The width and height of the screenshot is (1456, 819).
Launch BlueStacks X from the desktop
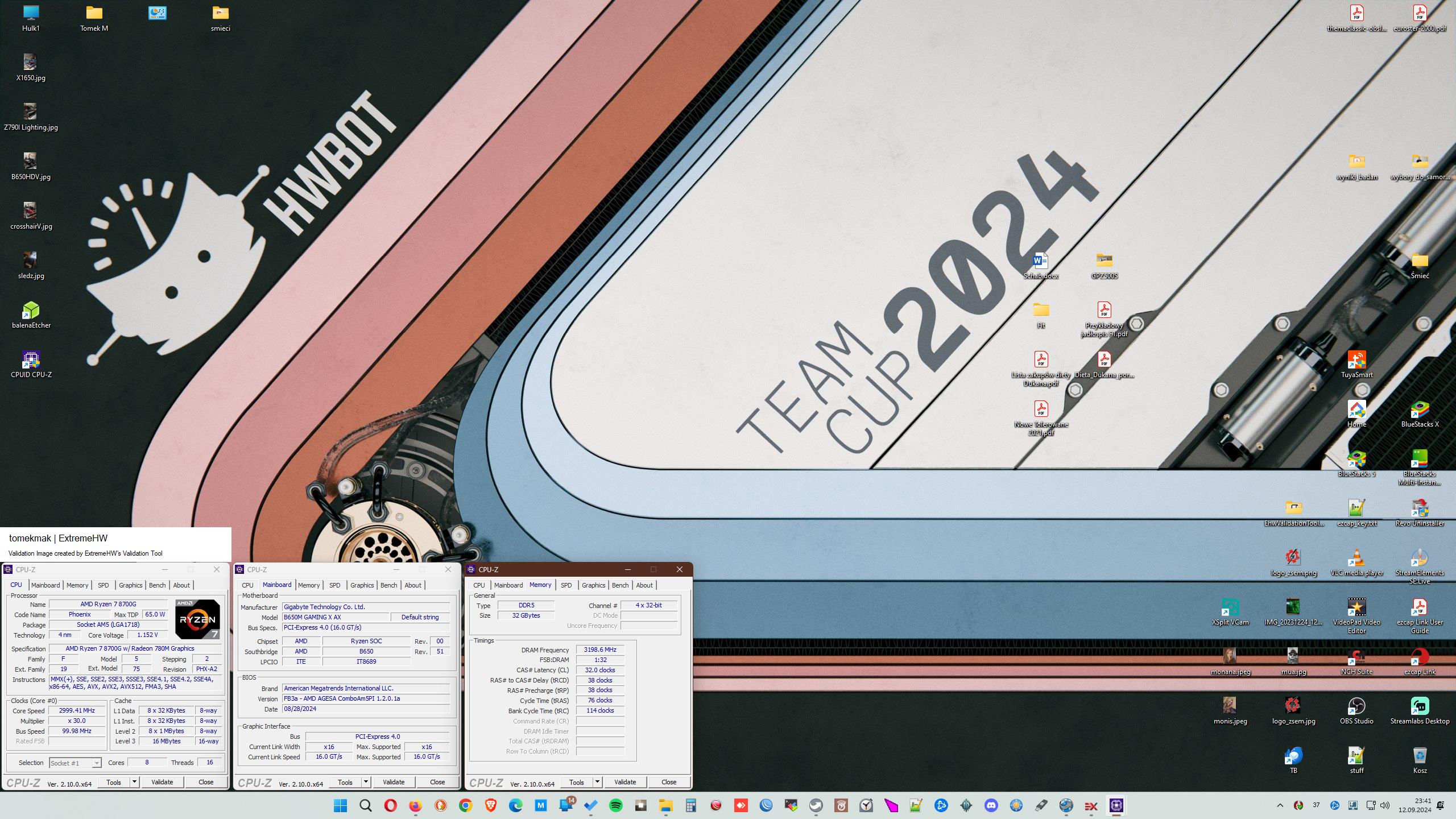click(x=1420, y=414)
